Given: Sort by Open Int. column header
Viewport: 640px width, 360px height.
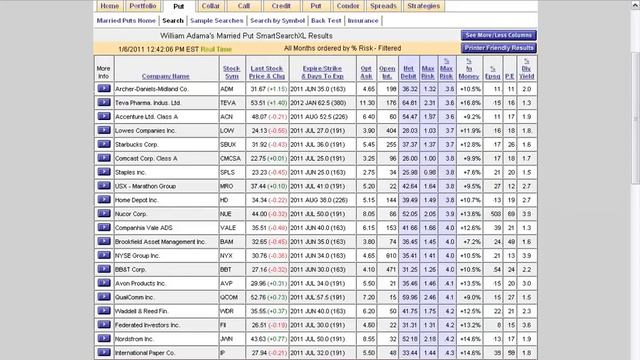Looking at the screenshot, I should [387, 72].
